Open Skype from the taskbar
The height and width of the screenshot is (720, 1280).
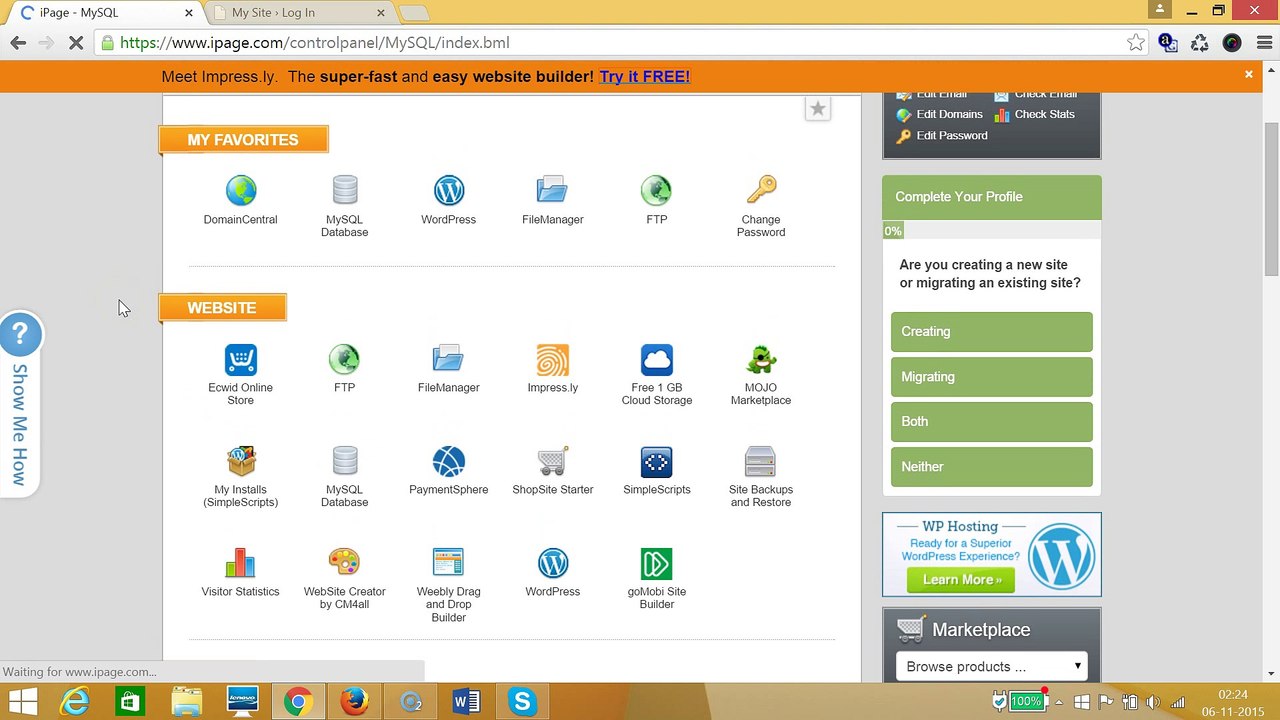[x=522, y=702]
